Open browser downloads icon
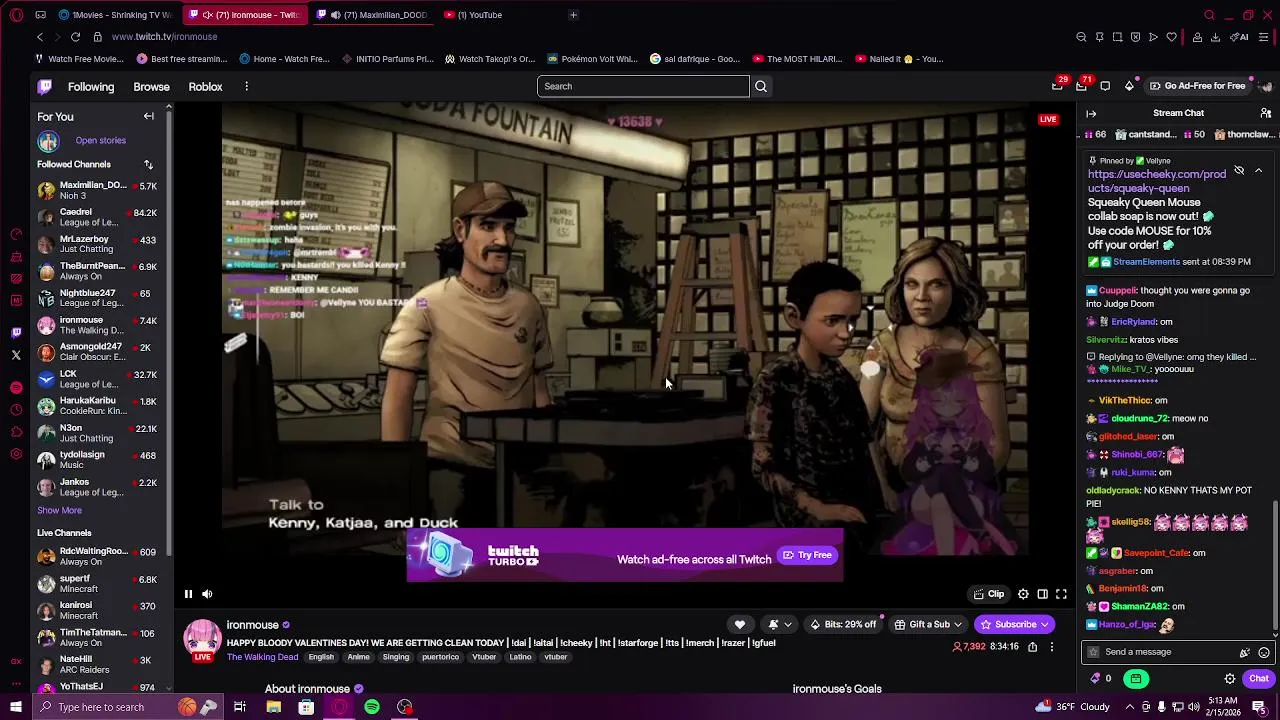 pos(1215,37)
